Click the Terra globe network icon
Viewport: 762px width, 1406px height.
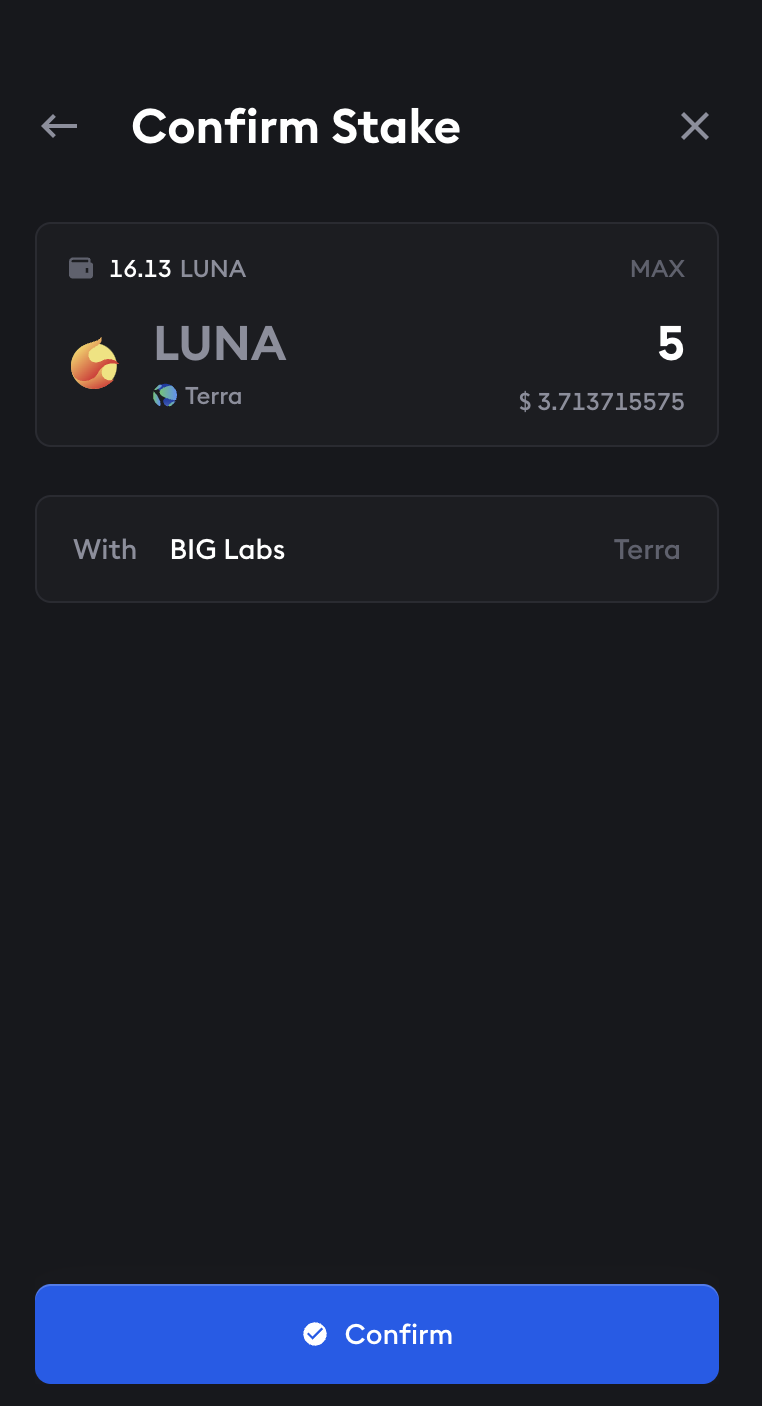point(165,396)
